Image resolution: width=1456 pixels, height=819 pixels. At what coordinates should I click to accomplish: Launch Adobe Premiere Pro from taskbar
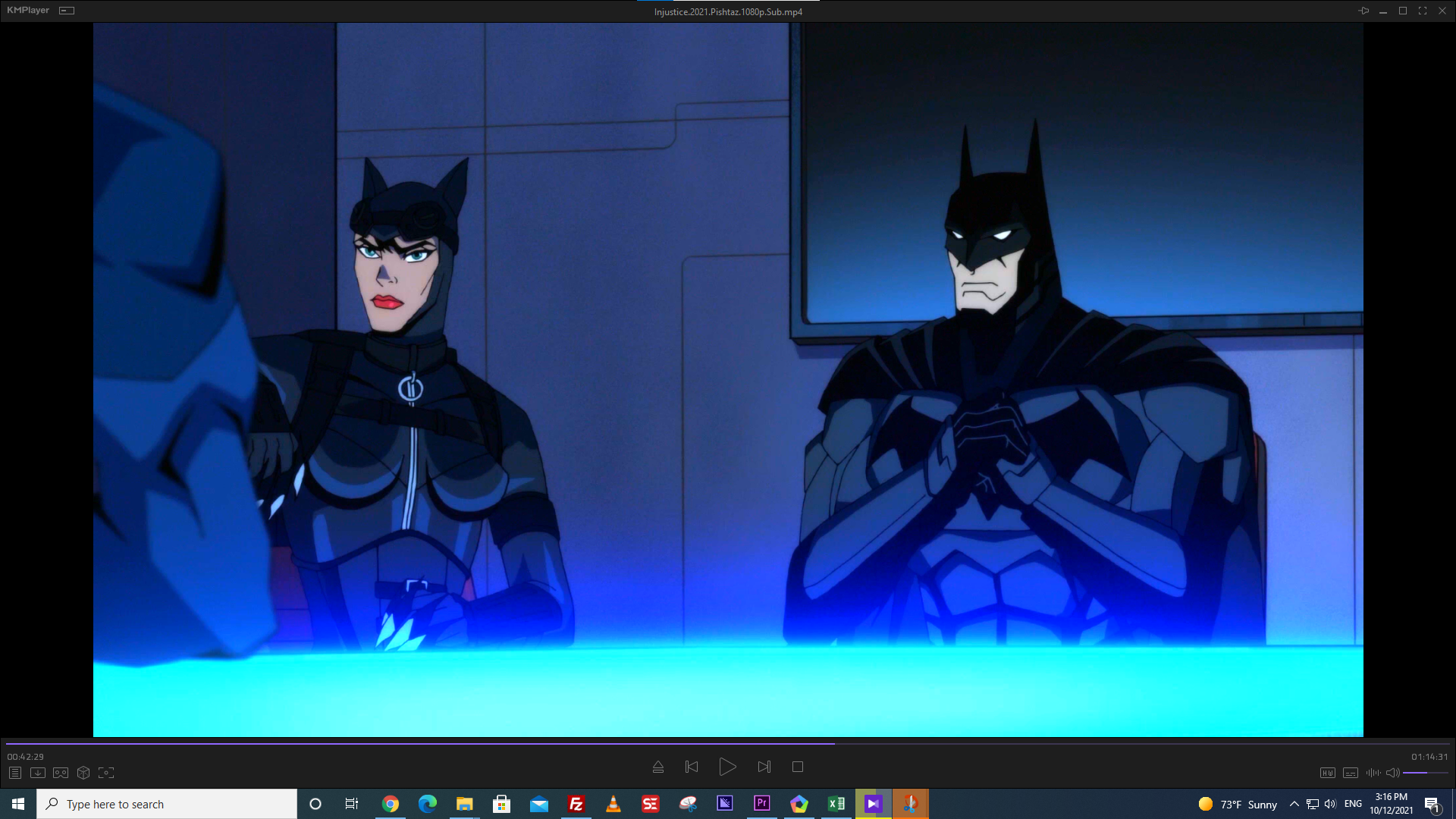[x=761, y=804]
